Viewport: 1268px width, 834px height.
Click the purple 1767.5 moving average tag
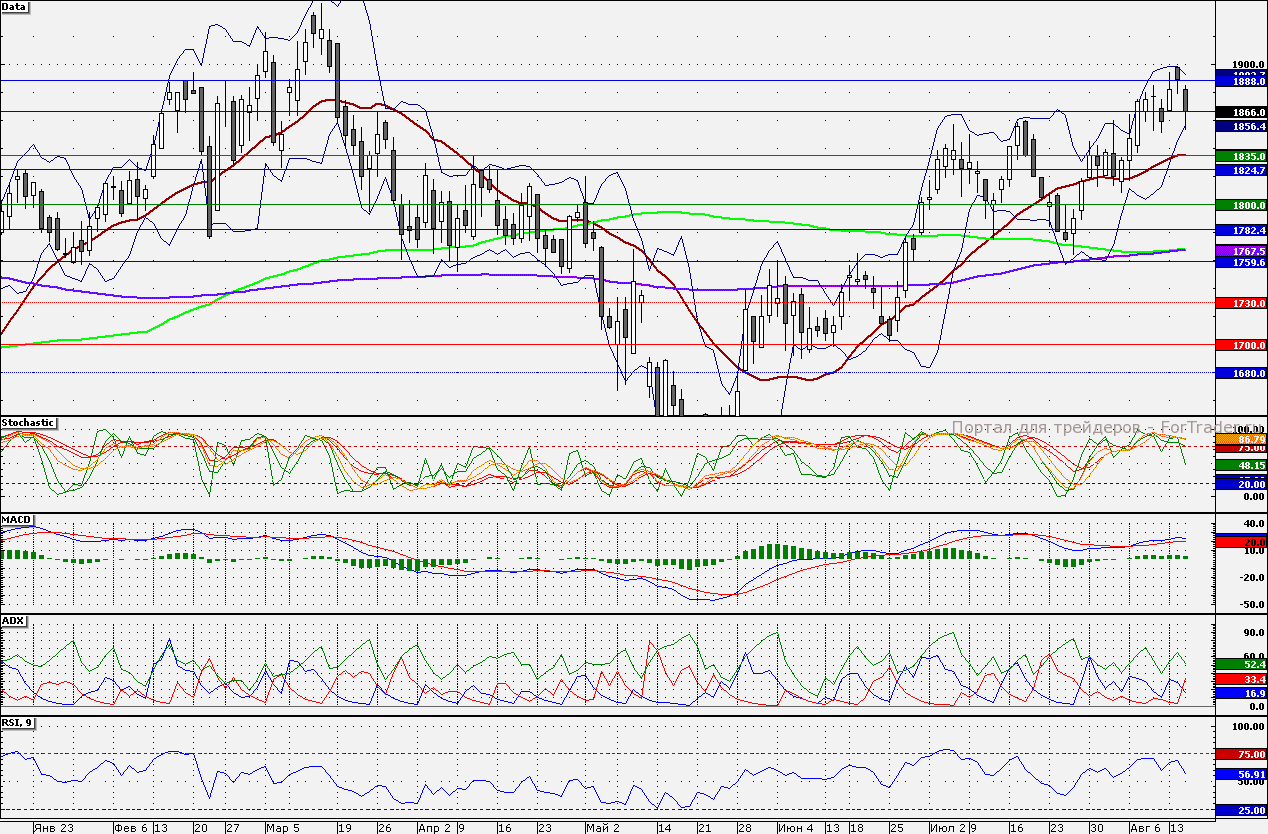pos(1240,251)
